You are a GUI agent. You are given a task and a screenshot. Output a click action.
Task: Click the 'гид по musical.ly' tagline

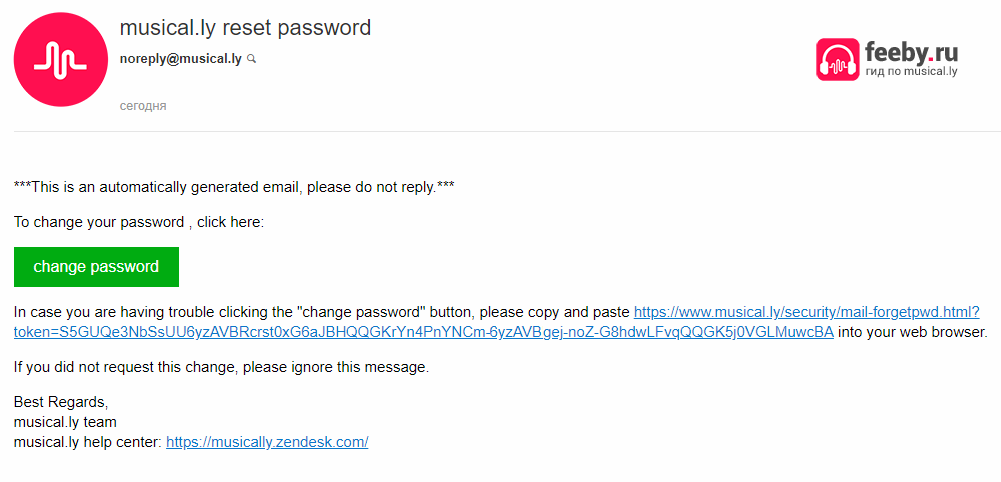911,72
